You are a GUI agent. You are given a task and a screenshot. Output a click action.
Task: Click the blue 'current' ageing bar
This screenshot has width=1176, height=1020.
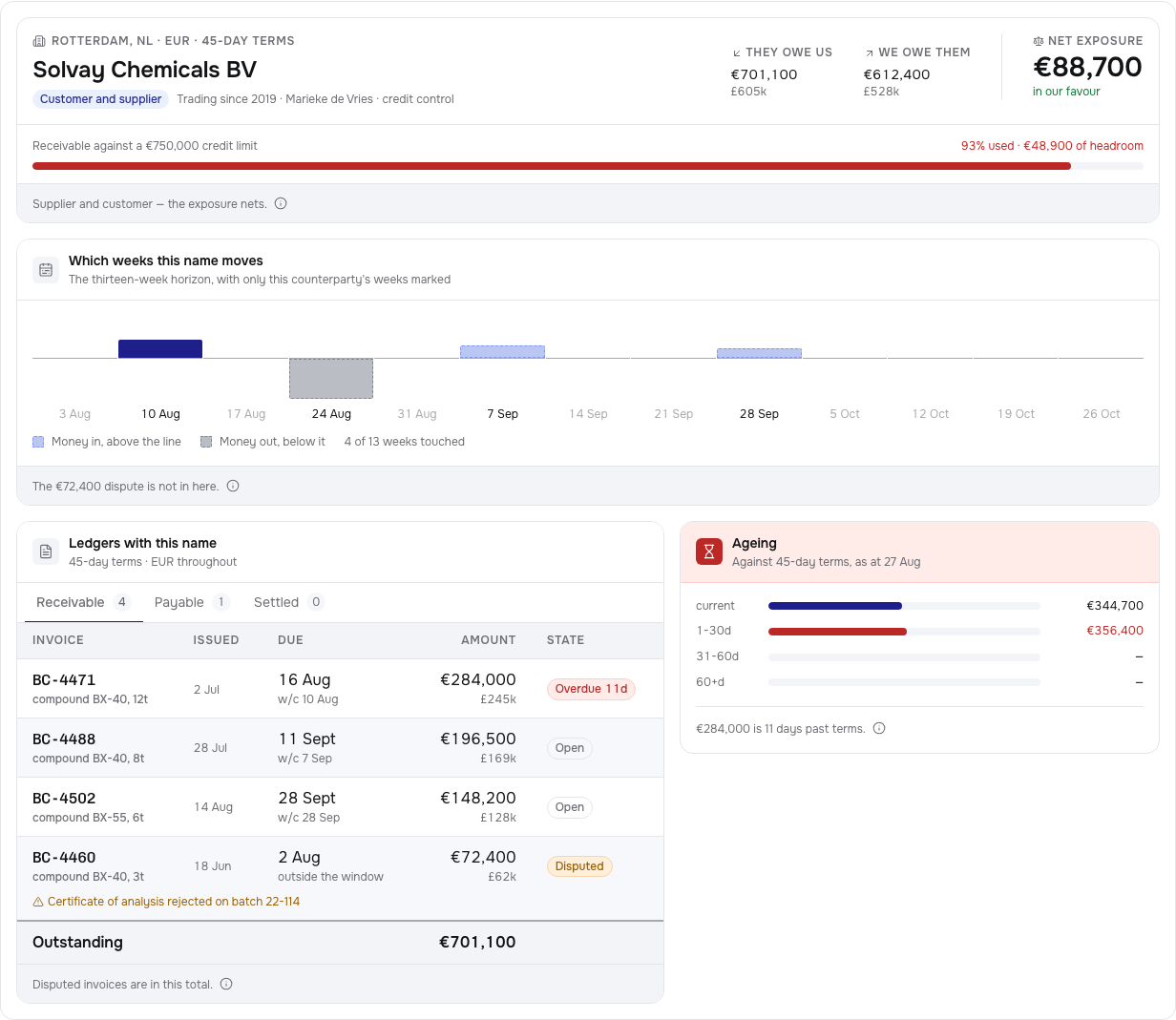[835, 606]
